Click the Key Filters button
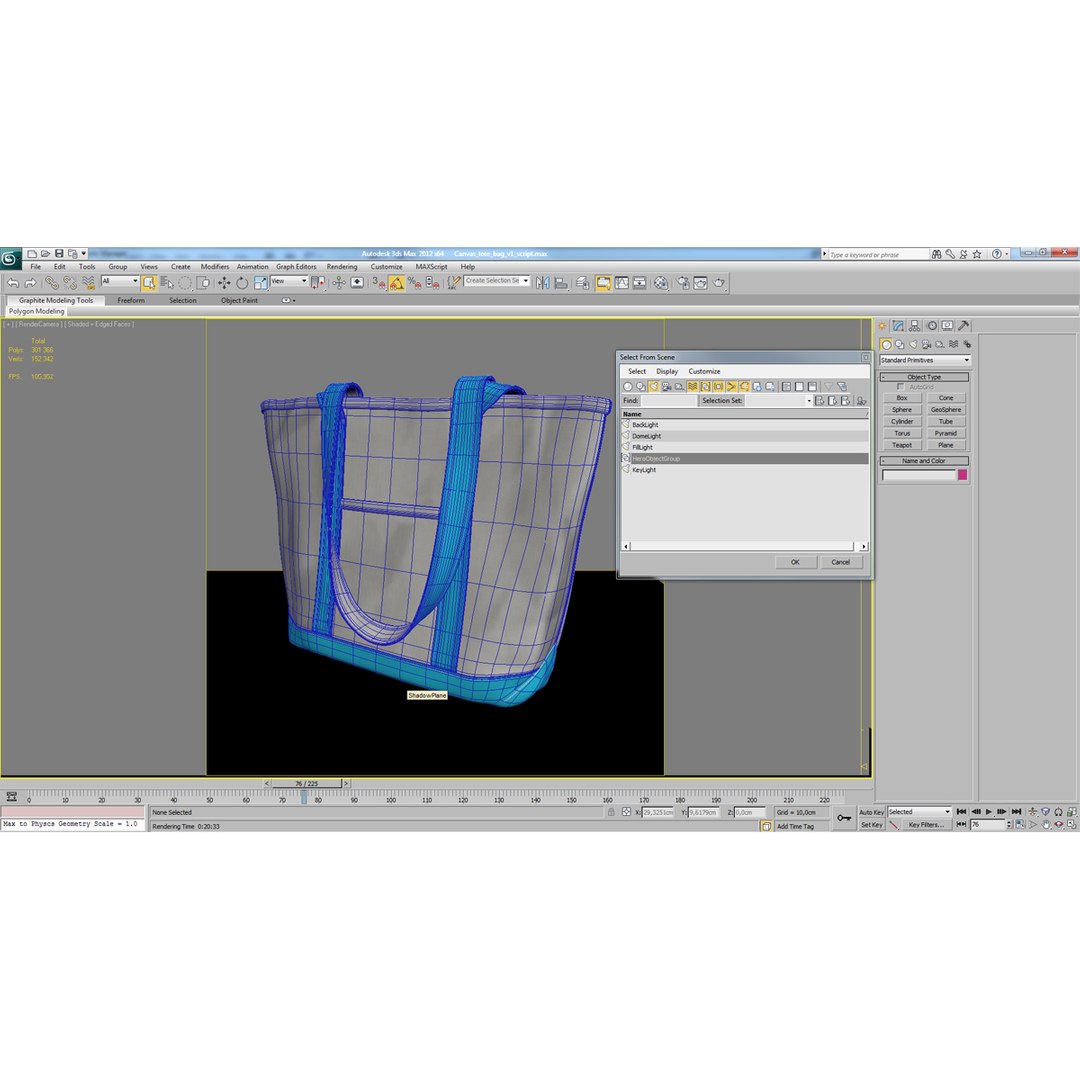 (926, 824)
